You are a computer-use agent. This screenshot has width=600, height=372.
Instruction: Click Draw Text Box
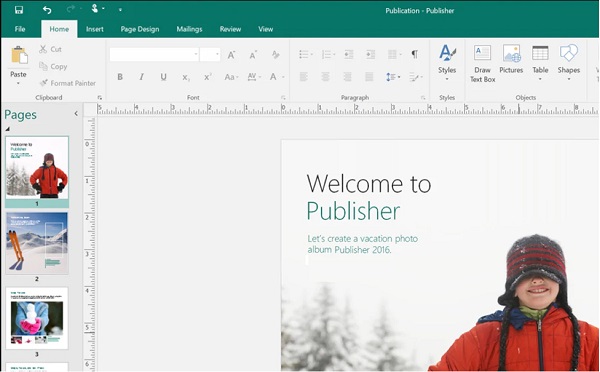tap(482, 64)
